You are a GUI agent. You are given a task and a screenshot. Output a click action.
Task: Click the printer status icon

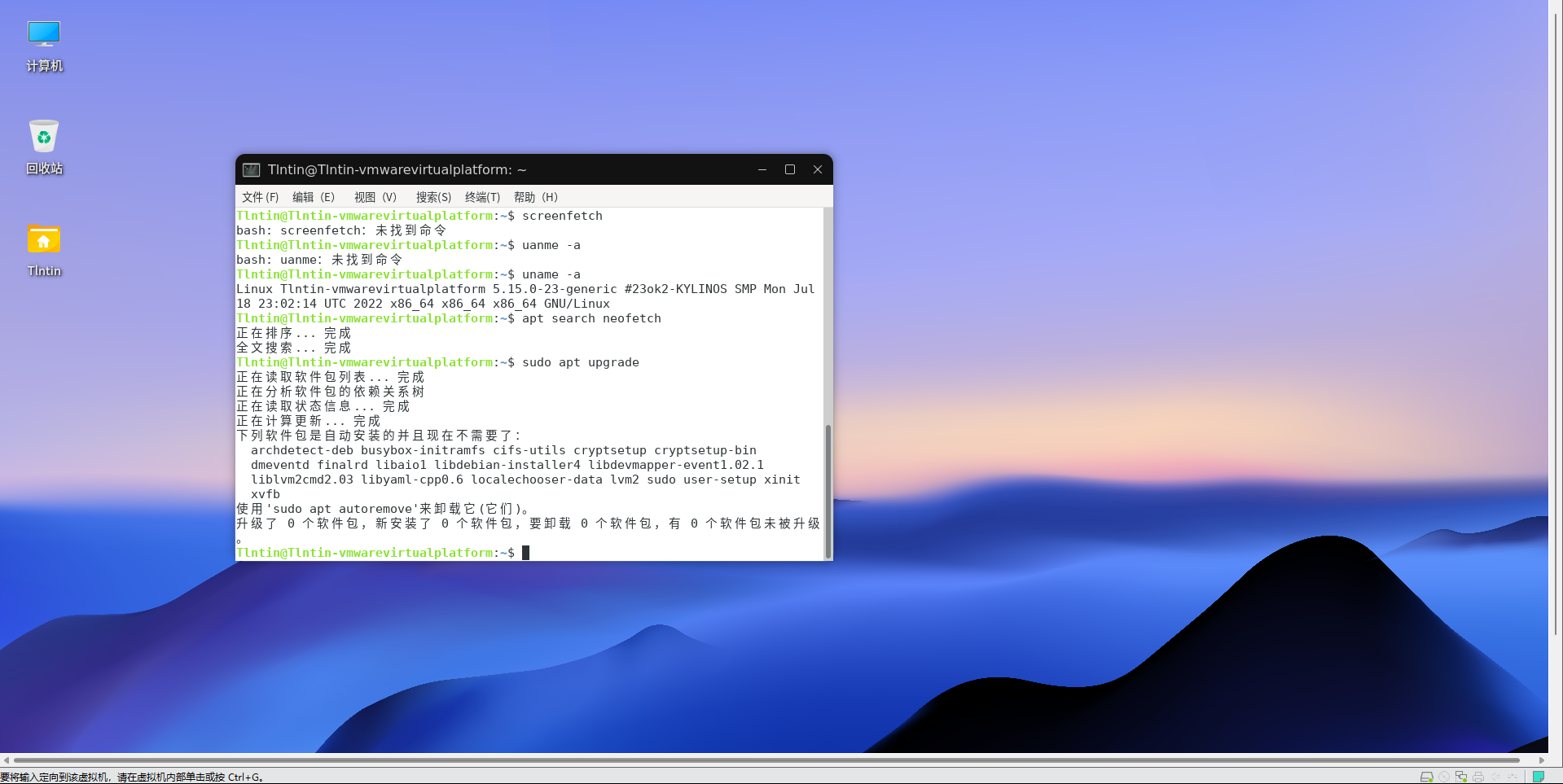(1478, 777)
